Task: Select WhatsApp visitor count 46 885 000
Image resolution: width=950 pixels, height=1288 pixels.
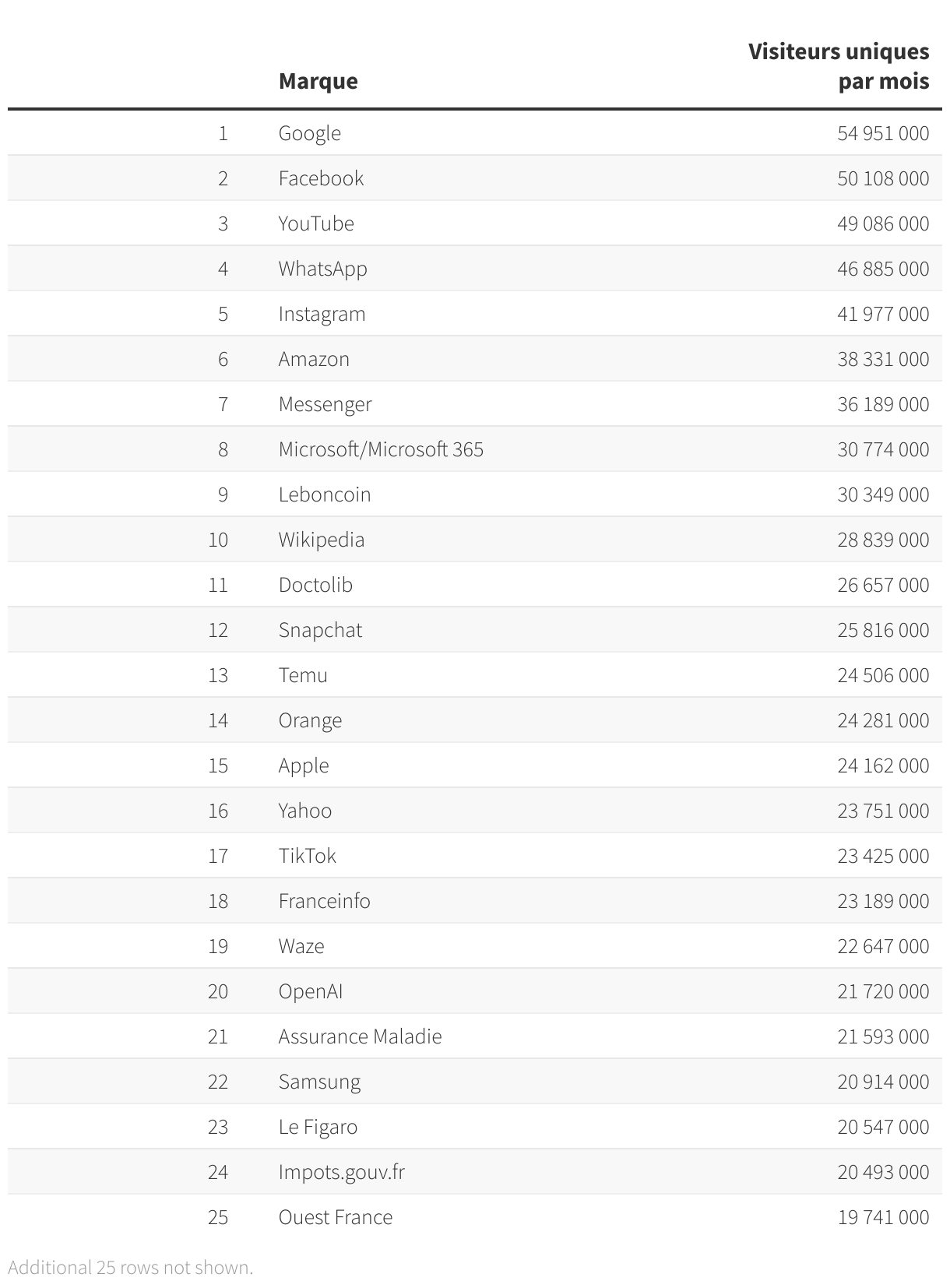Action: pos(883,269)
